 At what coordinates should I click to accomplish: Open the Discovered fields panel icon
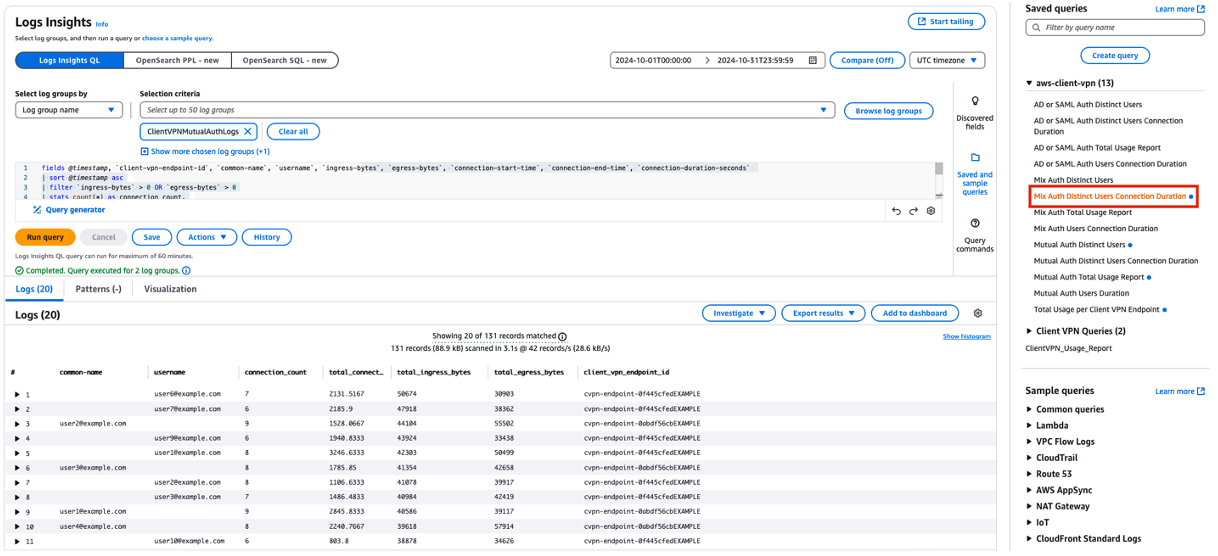[975, 102]
